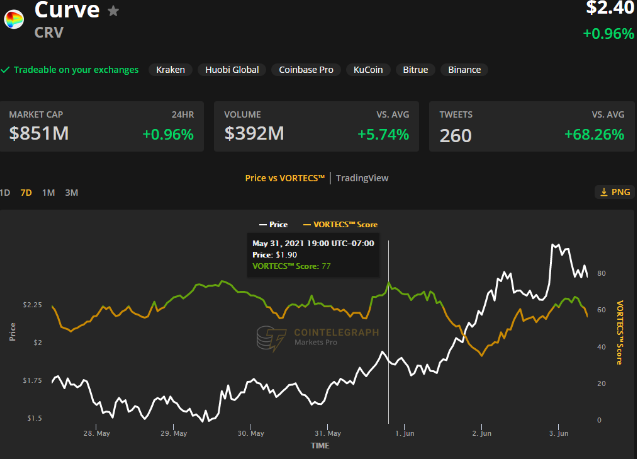Viewport: 637px width, 459px height.
Task: Click the Volume $392M card
Action: (316, 126)
